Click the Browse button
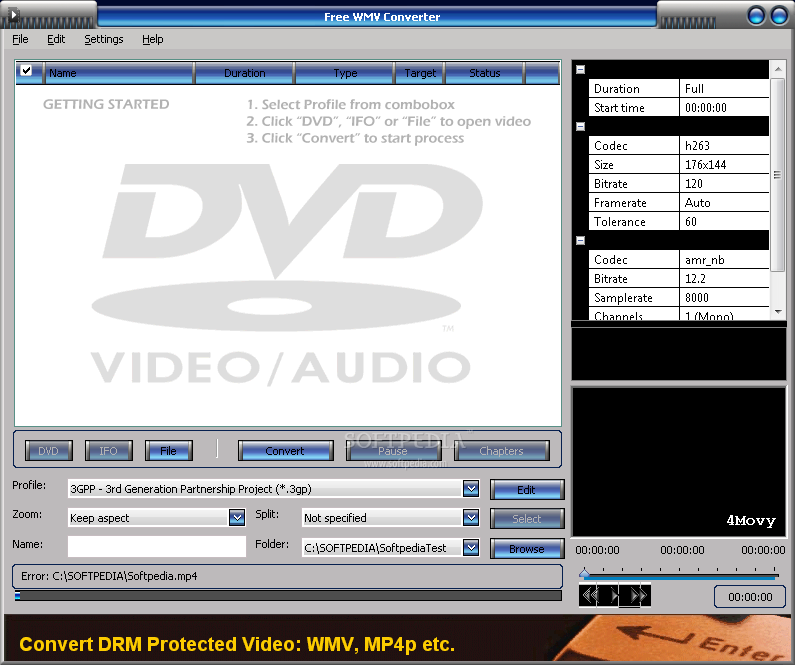Viewport: 795px width, 665px height. click(526, 548)
